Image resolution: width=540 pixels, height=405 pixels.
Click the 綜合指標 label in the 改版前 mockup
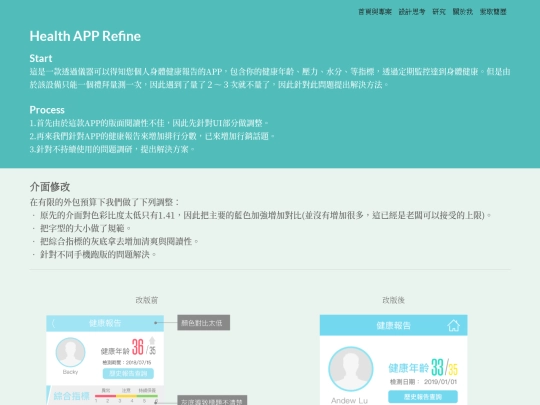click(x=72, y=396)
